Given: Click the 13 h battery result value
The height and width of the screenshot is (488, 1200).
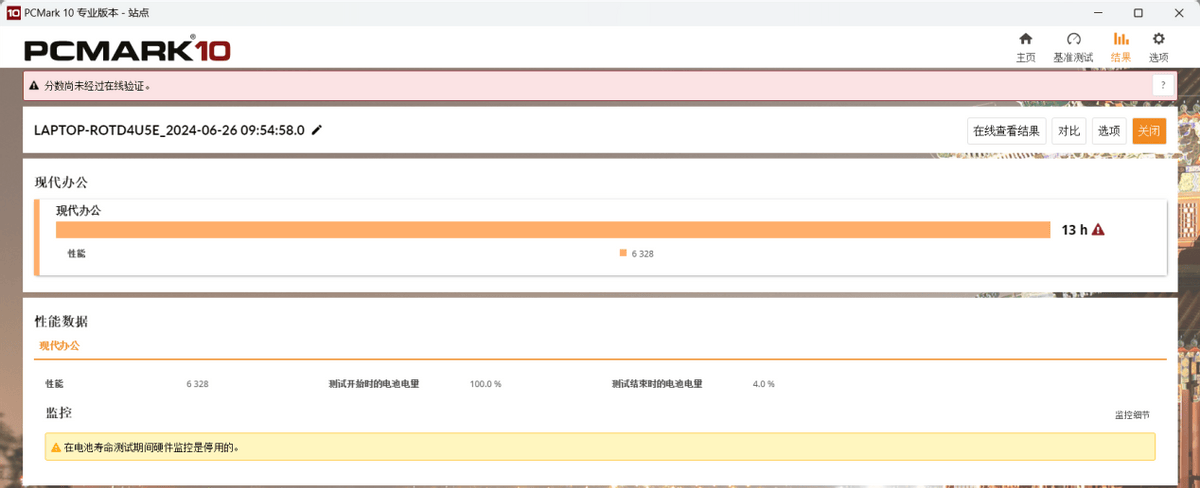Looking at the screenshot, I should 1074,230.
